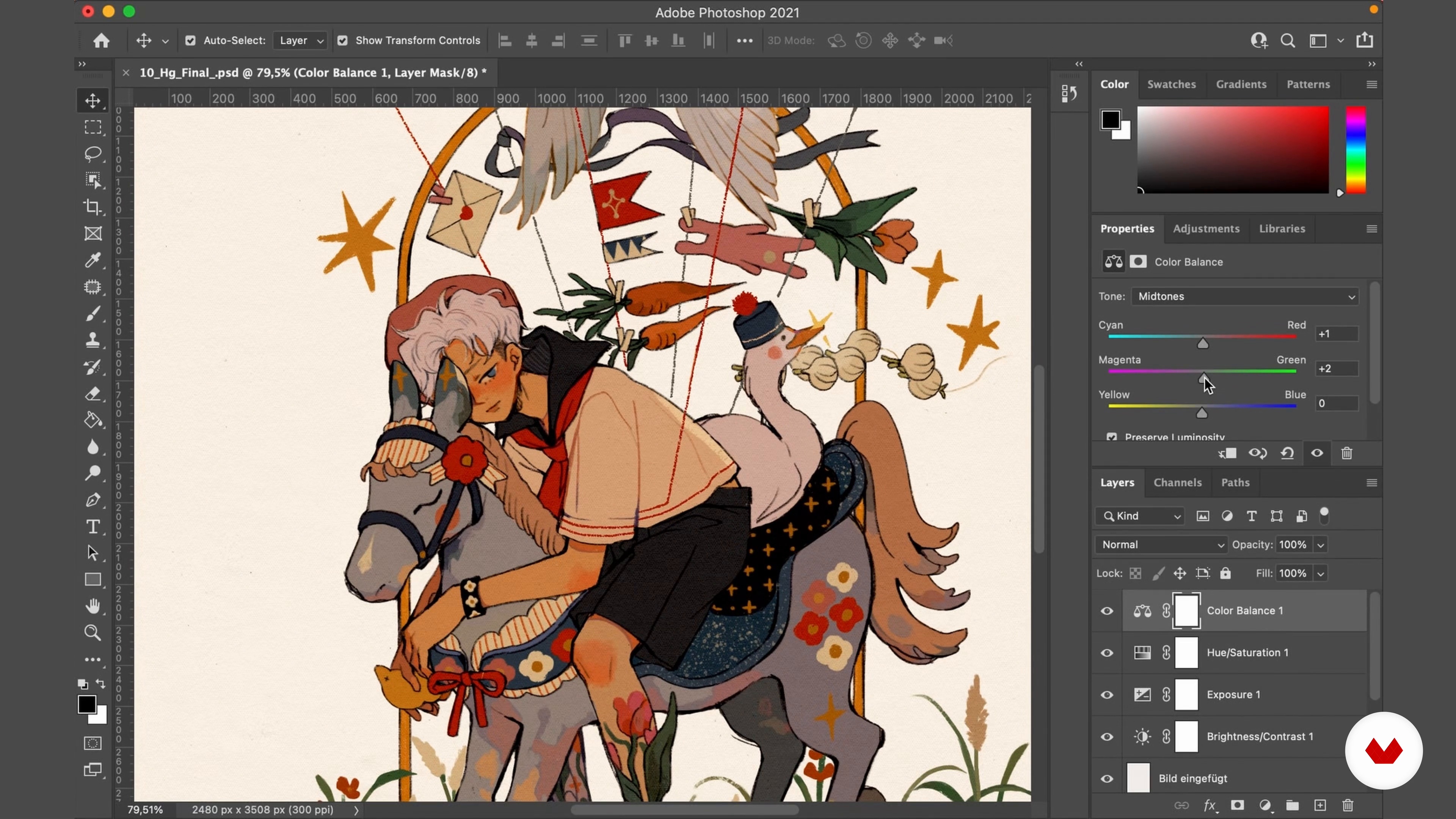Viewport: 1456px width, 819px height.
Task: Open the layer filter Kind dropdown
Action: click(1139, 516)
